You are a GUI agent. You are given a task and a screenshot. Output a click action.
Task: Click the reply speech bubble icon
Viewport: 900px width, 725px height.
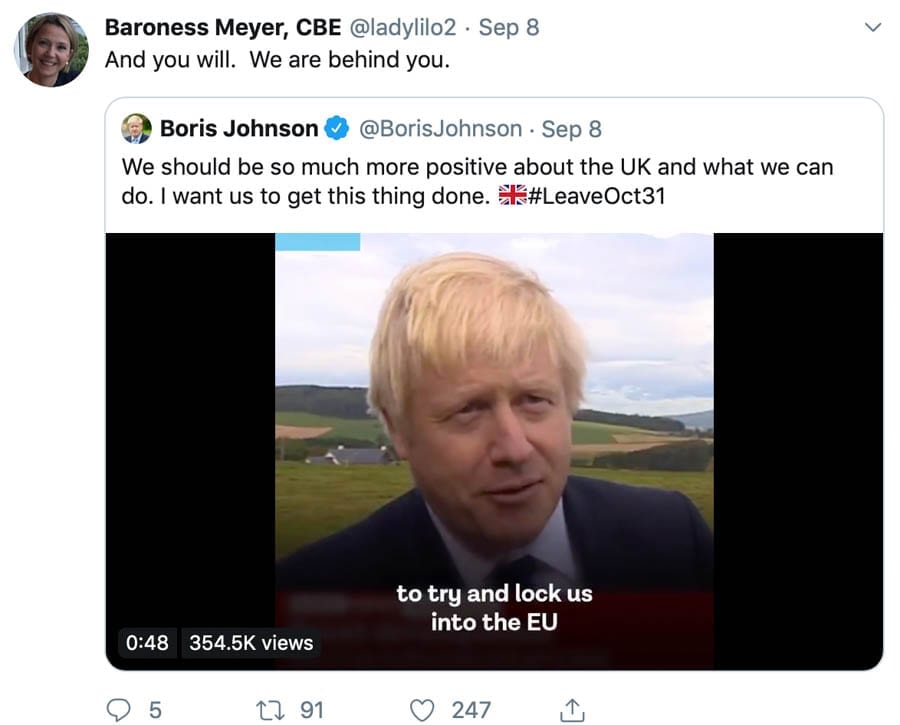[x=119, y=710]
